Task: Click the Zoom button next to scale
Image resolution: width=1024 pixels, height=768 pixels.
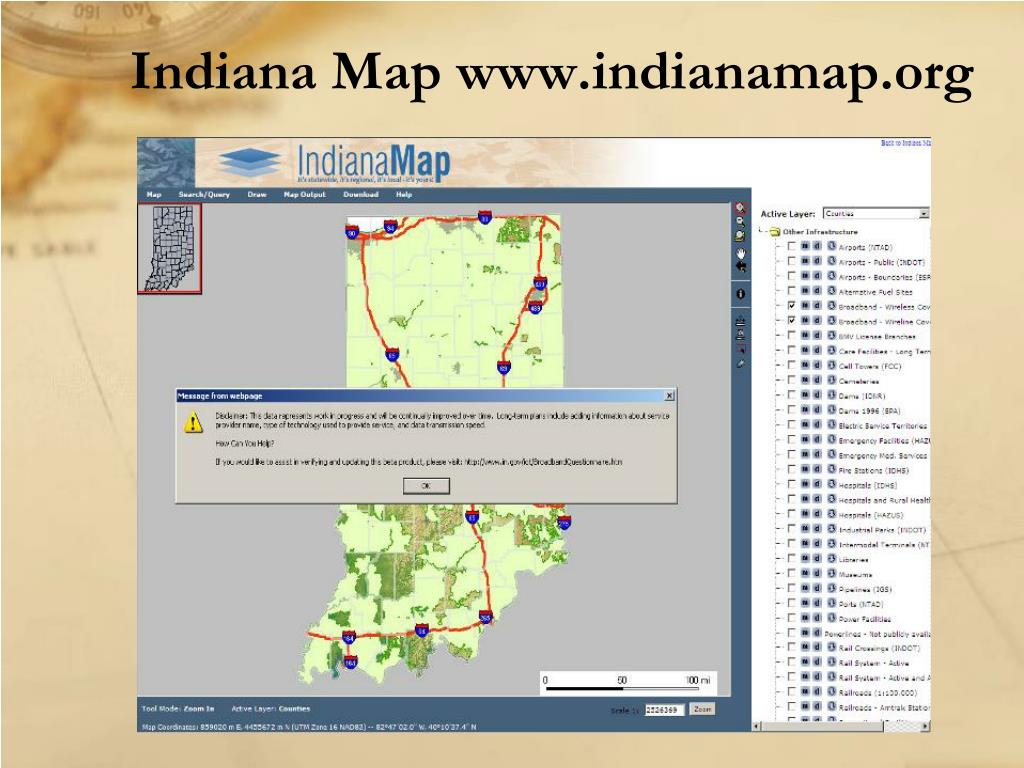Action: 702,709
